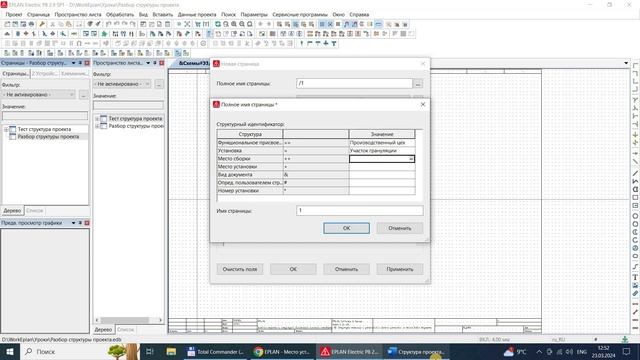The height and width of the screenshot is (360, 640).
Task: Click '...' filter button in Страницы panel
Action: pyautogui.click(x=84, y=95)
